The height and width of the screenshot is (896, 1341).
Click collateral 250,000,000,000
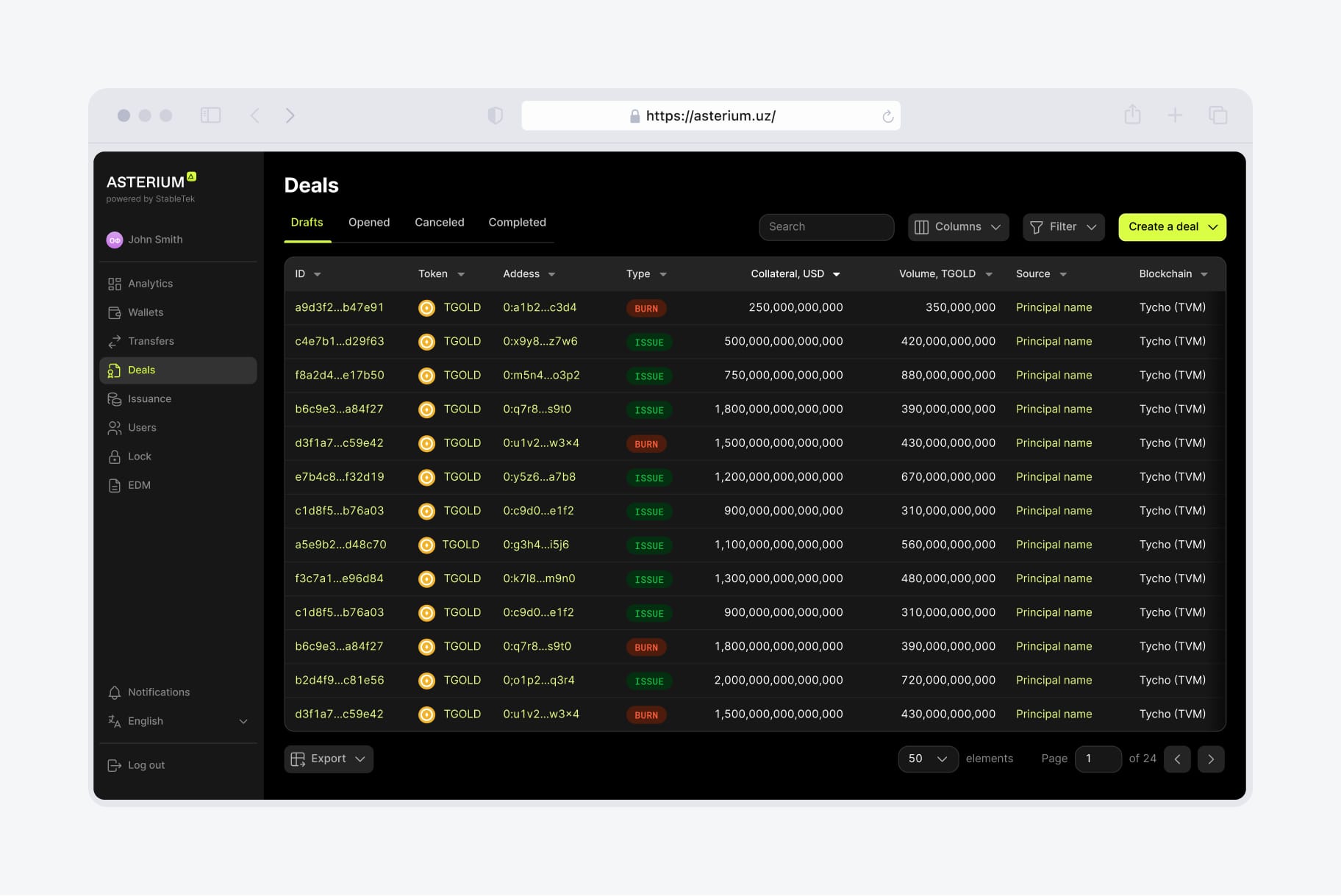[795, 308]
